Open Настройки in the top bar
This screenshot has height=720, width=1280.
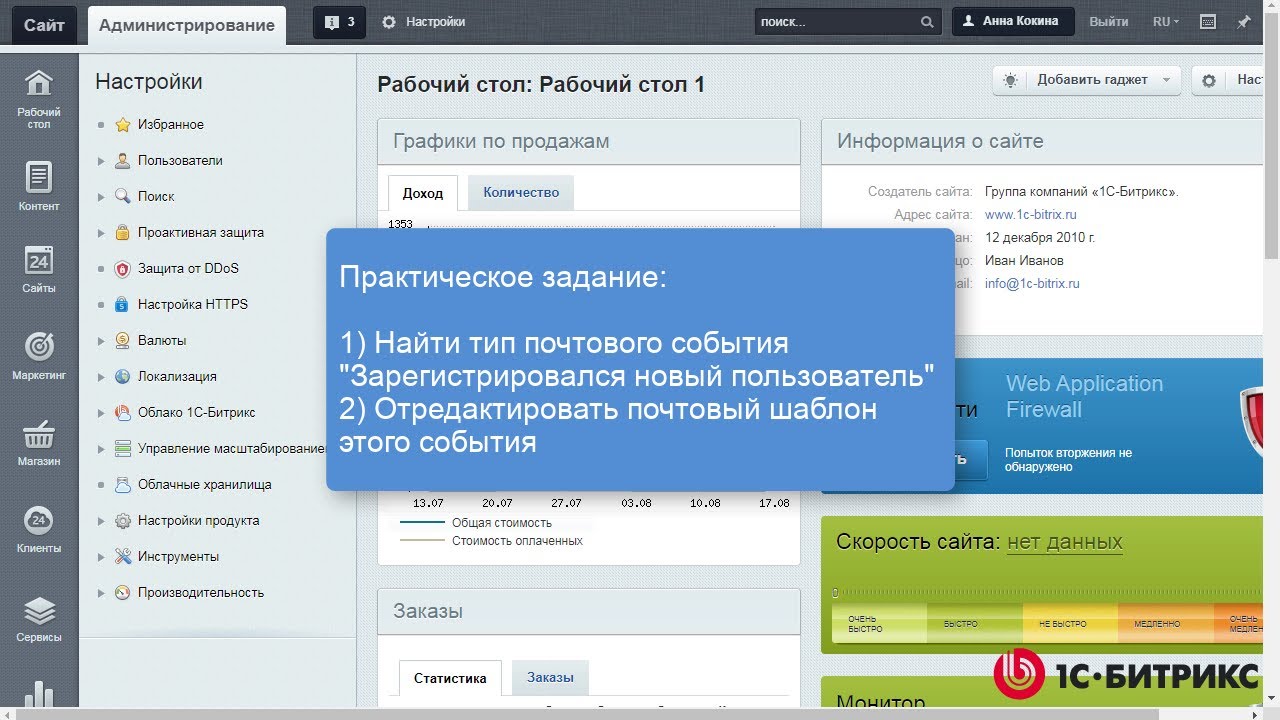point(423,22)
